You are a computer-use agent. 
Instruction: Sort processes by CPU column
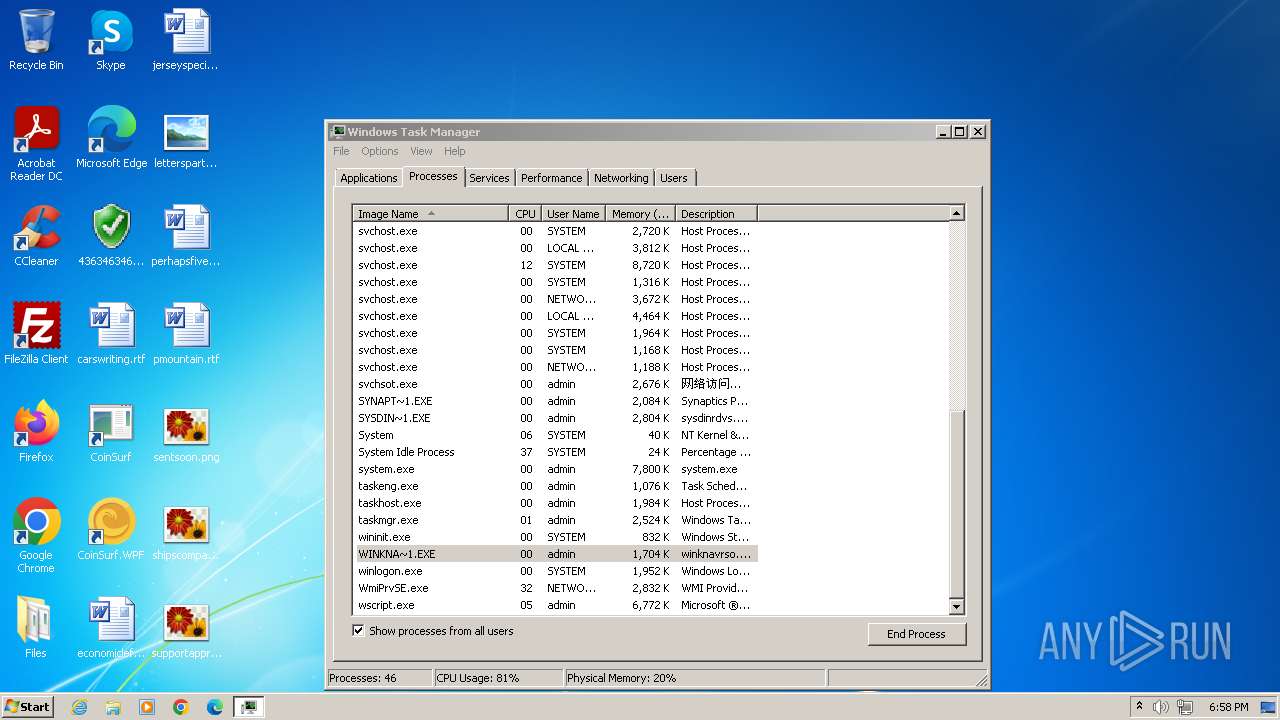point(526,213)
